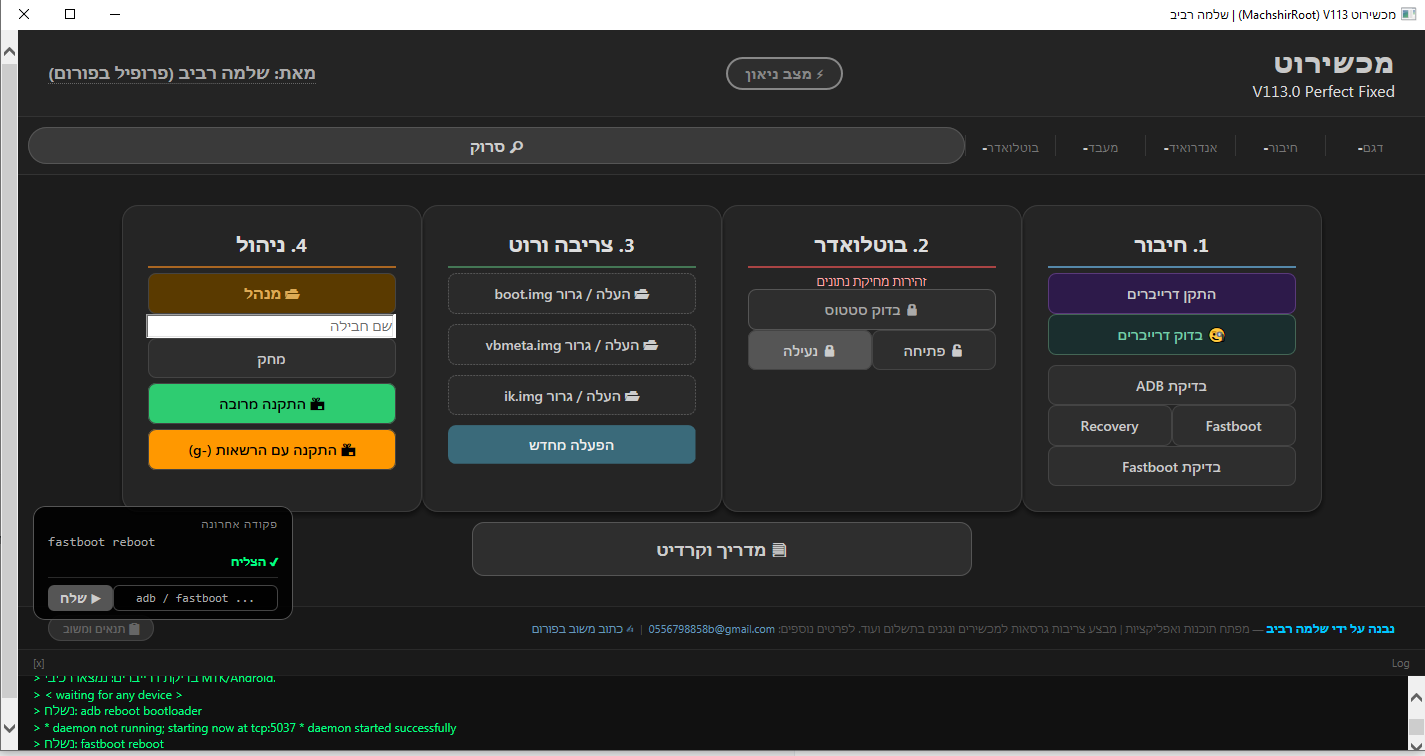The width and height of the screenshot is (1425, 756).
Task: Upload ik.img via folder drop zone
Action: [571, 395]
